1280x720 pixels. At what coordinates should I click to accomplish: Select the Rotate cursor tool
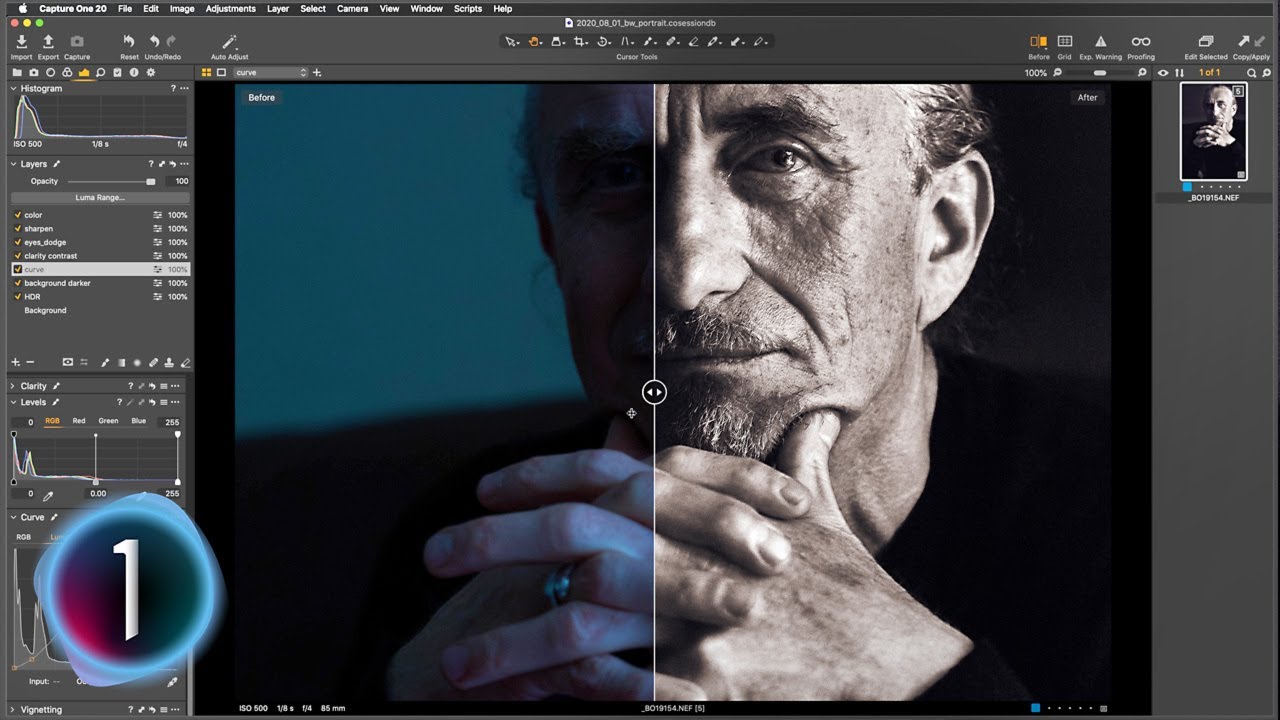click(x=603, y=41)
